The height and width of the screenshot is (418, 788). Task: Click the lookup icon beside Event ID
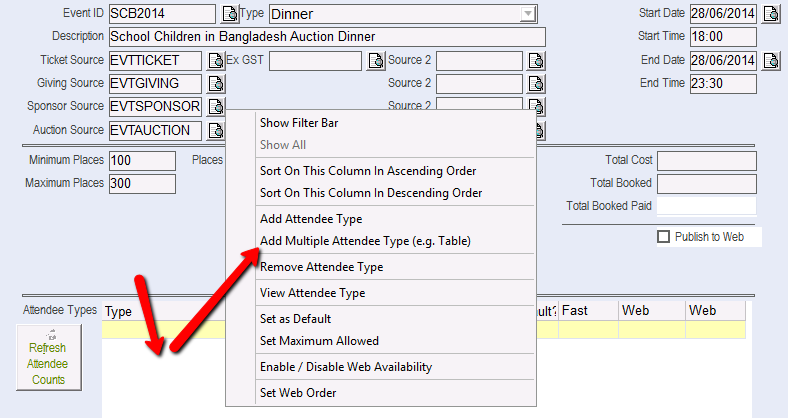(x=230, y=14)
